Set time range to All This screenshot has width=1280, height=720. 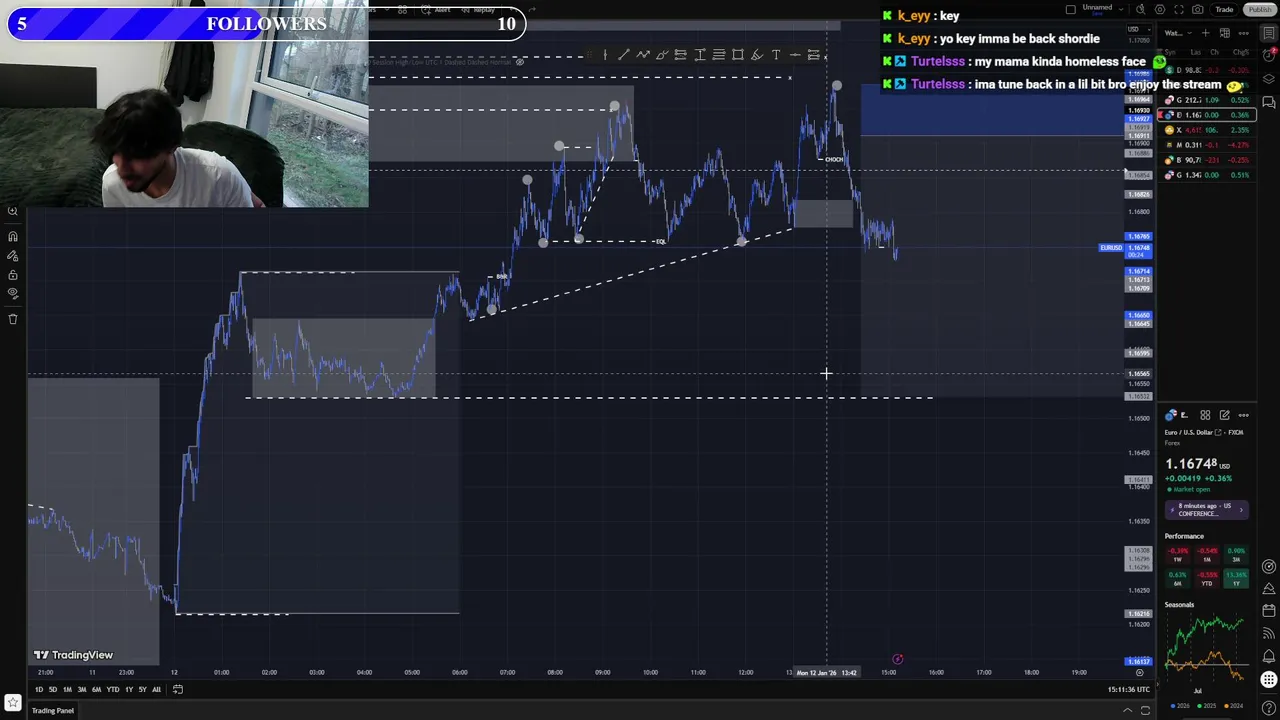[x=156, y=689]
